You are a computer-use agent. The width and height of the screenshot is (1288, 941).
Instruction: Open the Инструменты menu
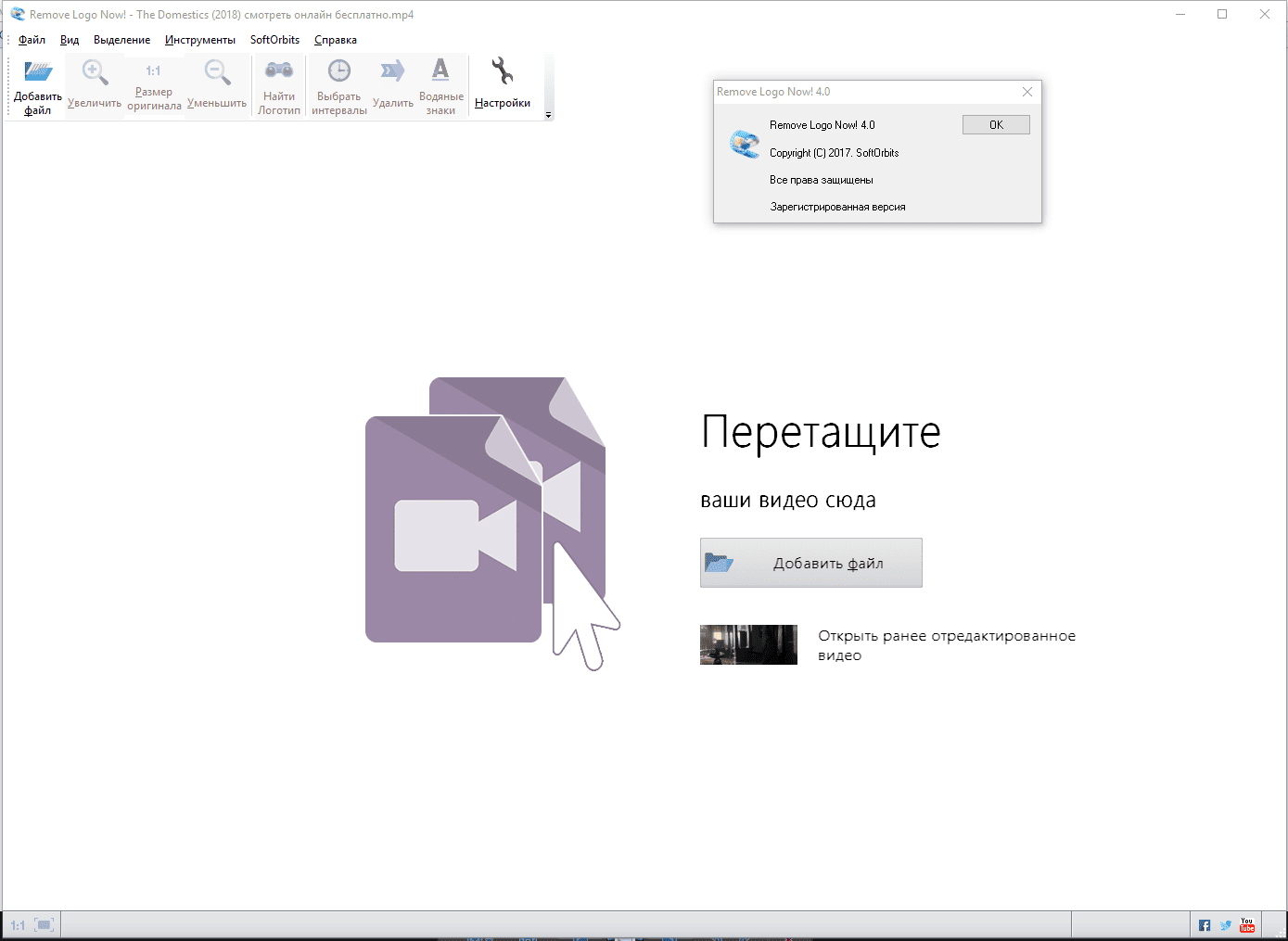(x=200, y=40)
